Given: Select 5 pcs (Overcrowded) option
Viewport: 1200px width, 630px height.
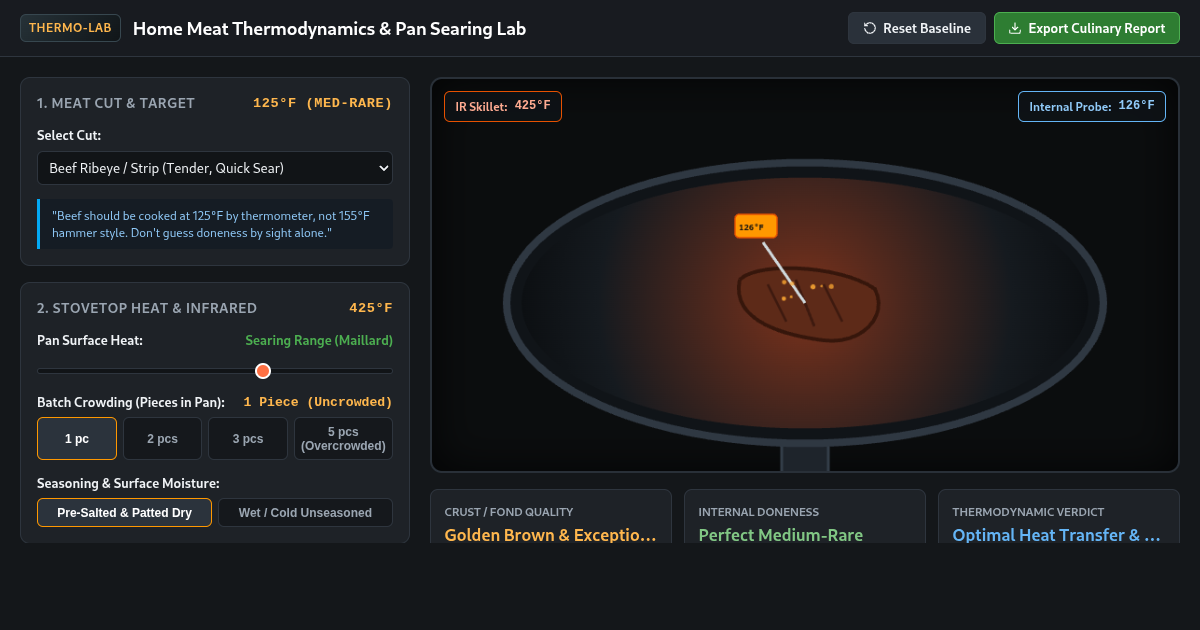Looking at the screenshot, I should (343, 438).
